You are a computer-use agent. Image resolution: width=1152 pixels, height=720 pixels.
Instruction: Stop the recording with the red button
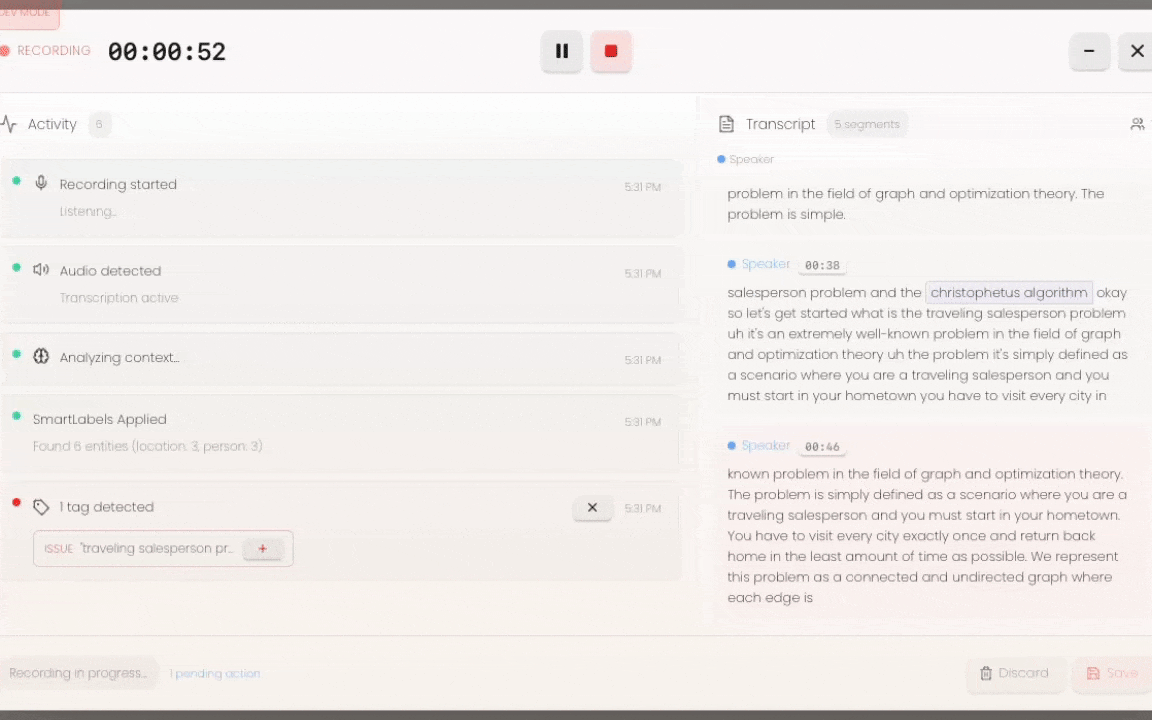click(x=611, y=51)
